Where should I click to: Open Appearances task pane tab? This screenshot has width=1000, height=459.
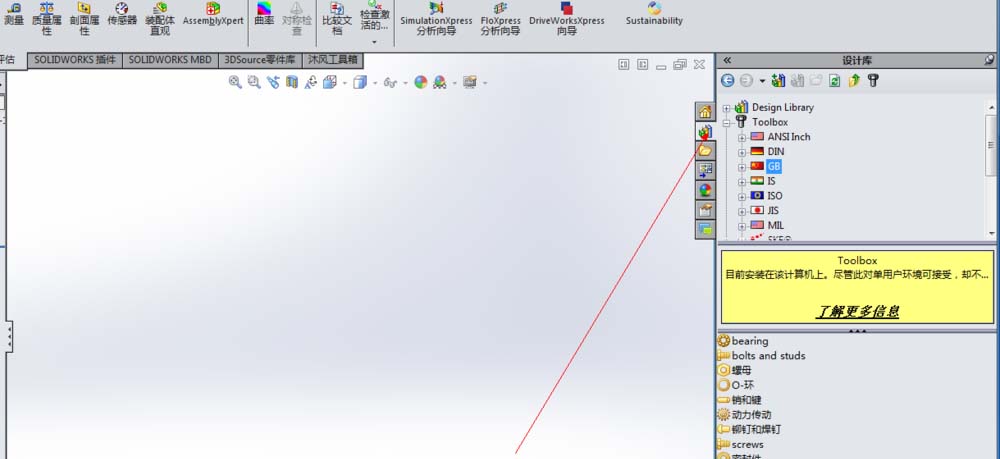tap(705, 190)
